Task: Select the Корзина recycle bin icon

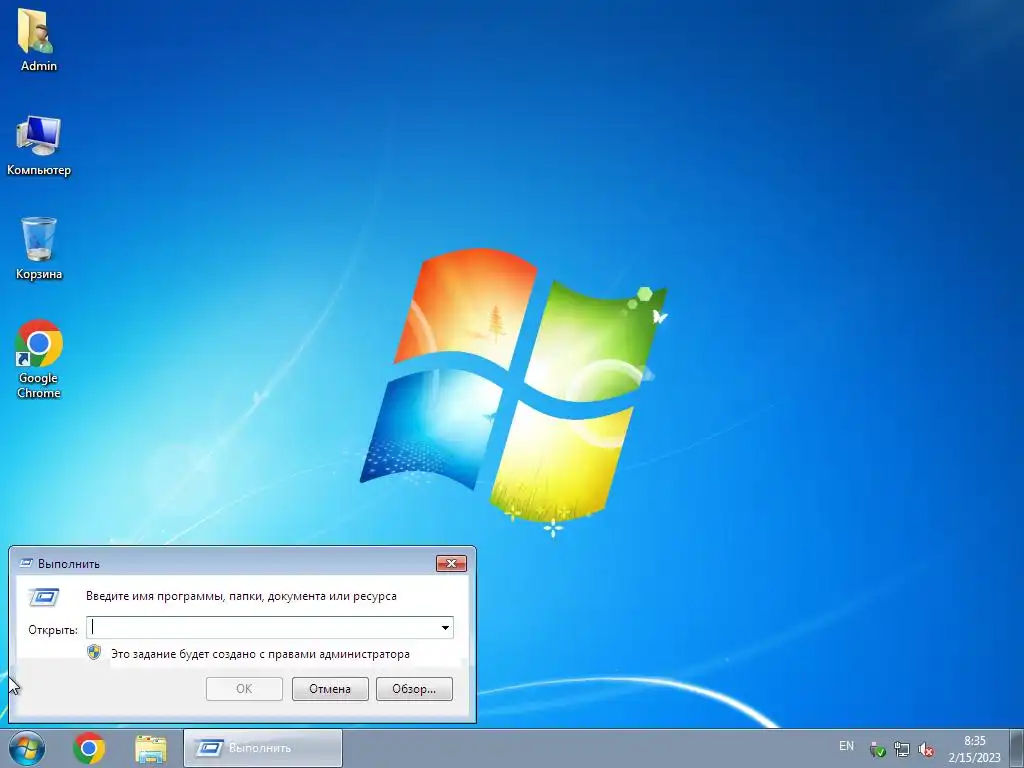Action: [x=39, y=248]
